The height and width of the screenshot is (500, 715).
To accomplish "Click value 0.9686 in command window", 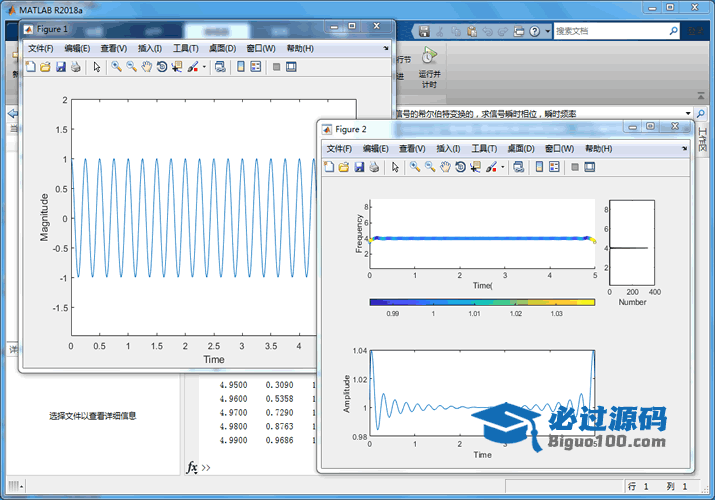I will point(279,440).
